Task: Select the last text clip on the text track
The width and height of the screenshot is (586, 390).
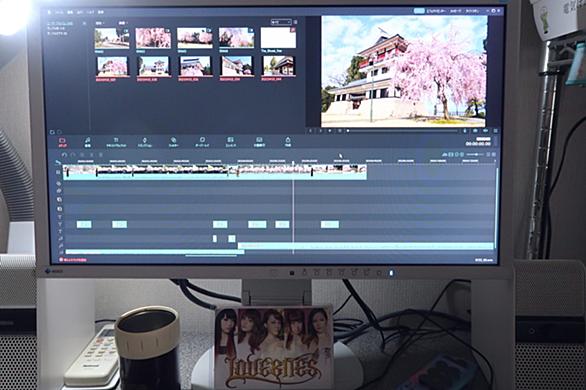Action: click(330, 225)
